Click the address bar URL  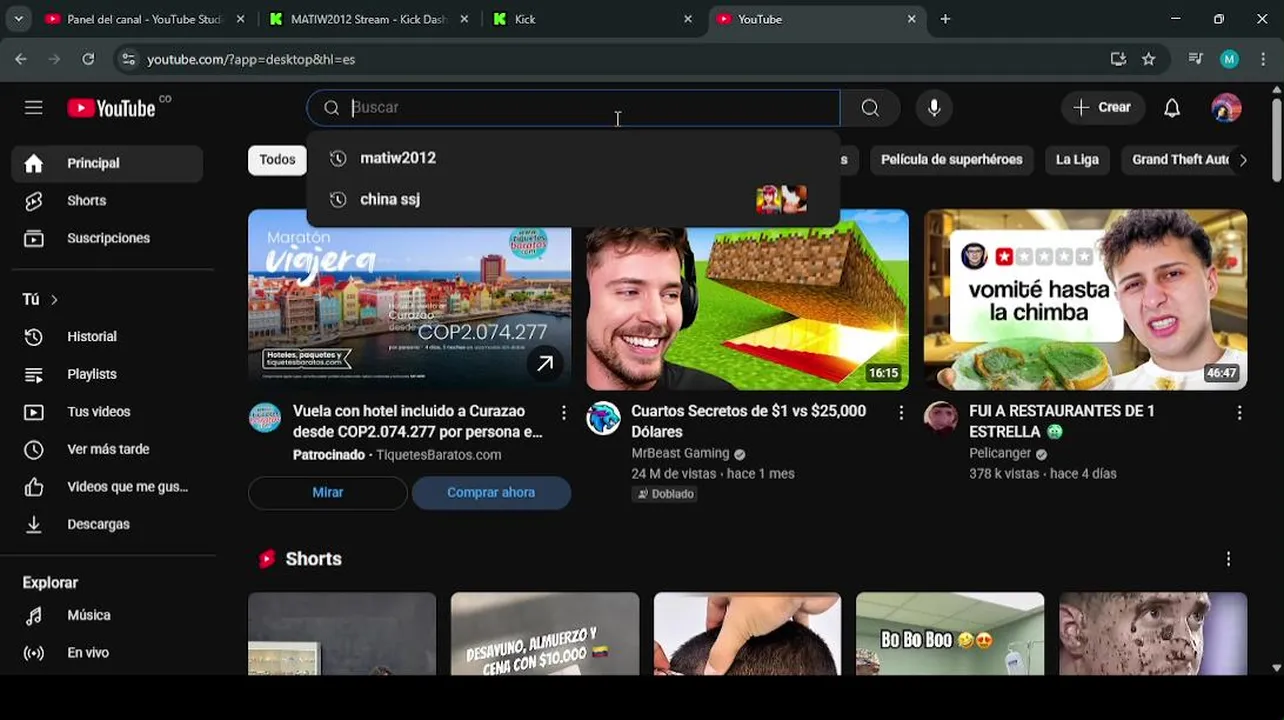pyautogui.click(x=251, y=60)
